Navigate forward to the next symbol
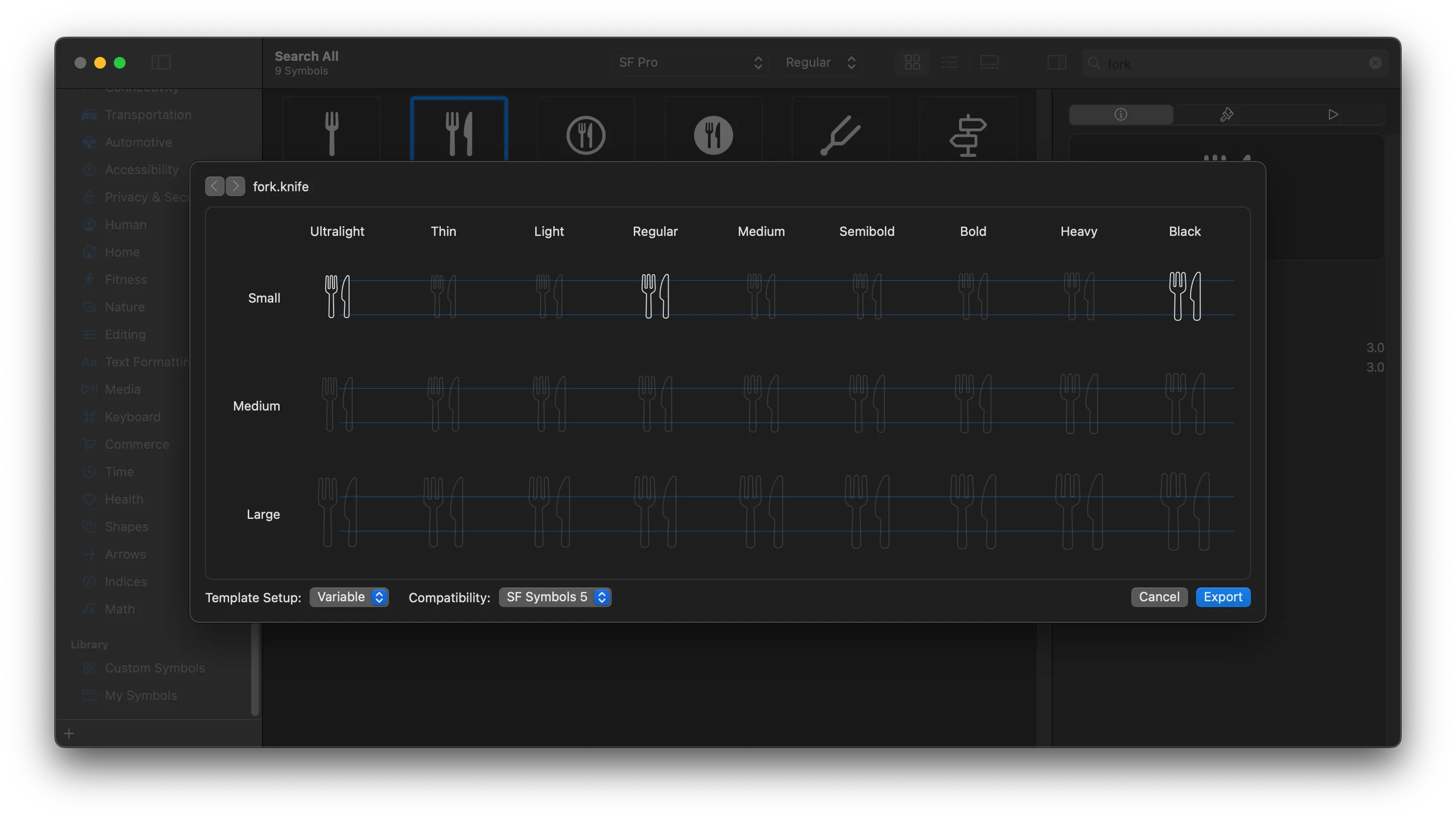 click(235, 186)
